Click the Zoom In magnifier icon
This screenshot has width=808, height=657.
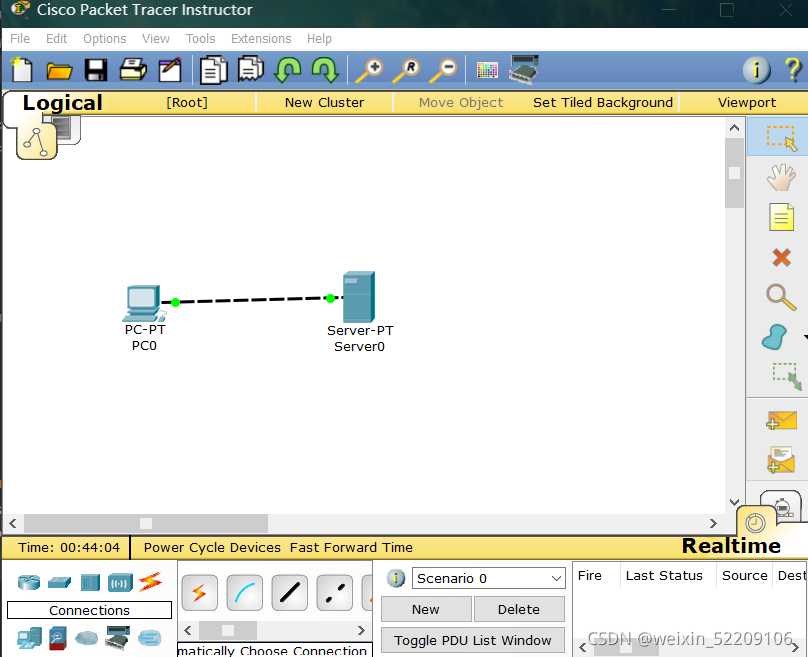369,71
